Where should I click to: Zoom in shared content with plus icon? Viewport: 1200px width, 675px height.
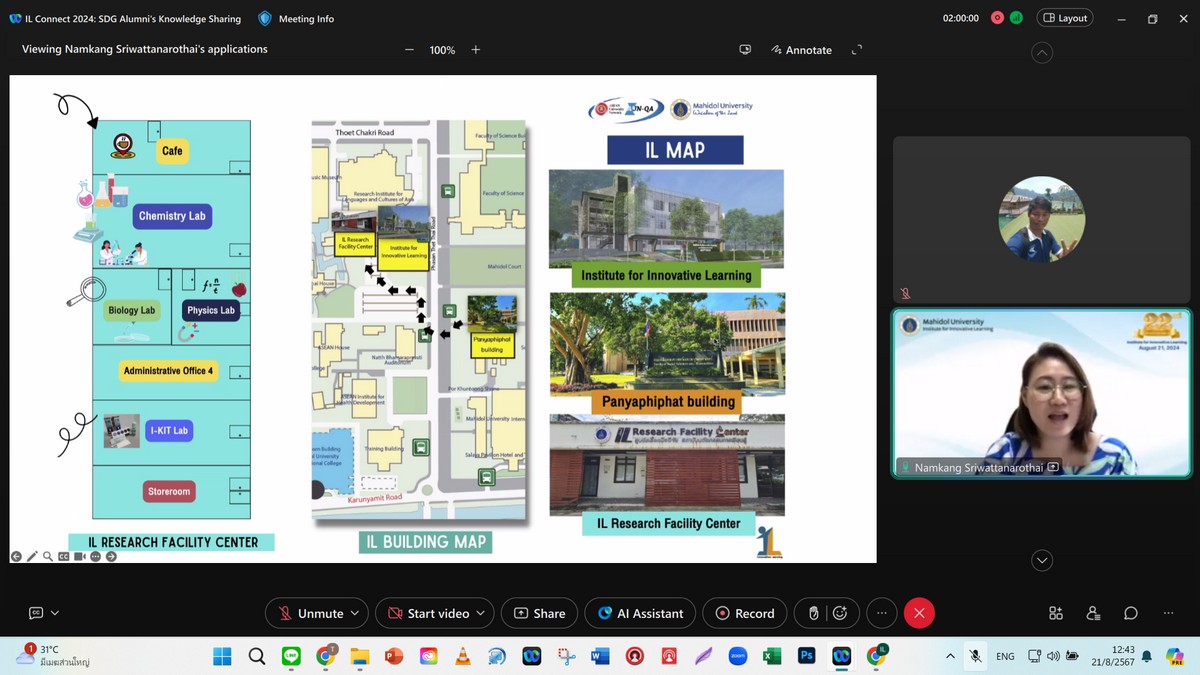(476, 50)
